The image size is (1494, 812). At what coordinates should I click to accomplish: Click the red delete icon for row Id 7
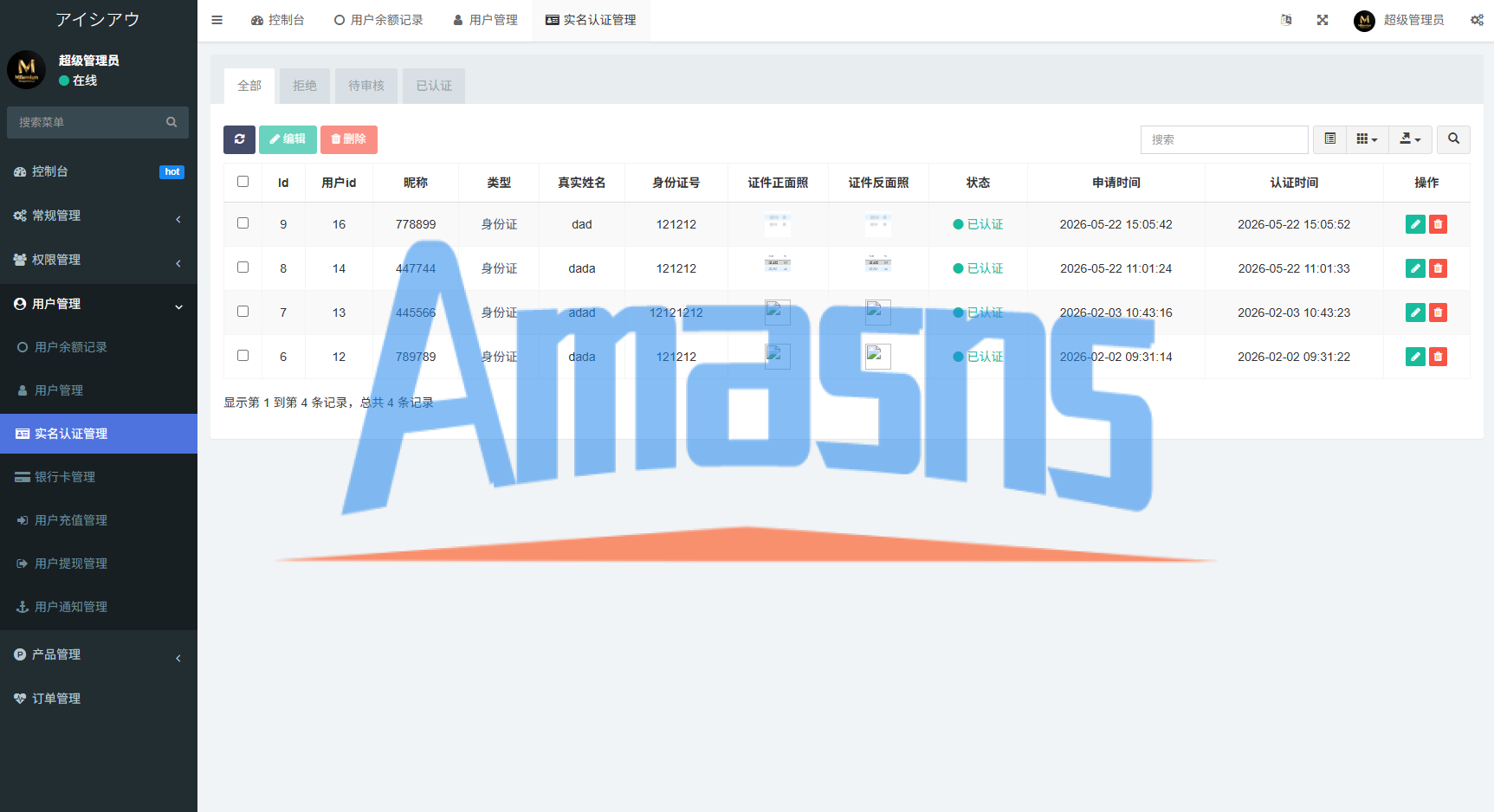tap(1438, 313)
